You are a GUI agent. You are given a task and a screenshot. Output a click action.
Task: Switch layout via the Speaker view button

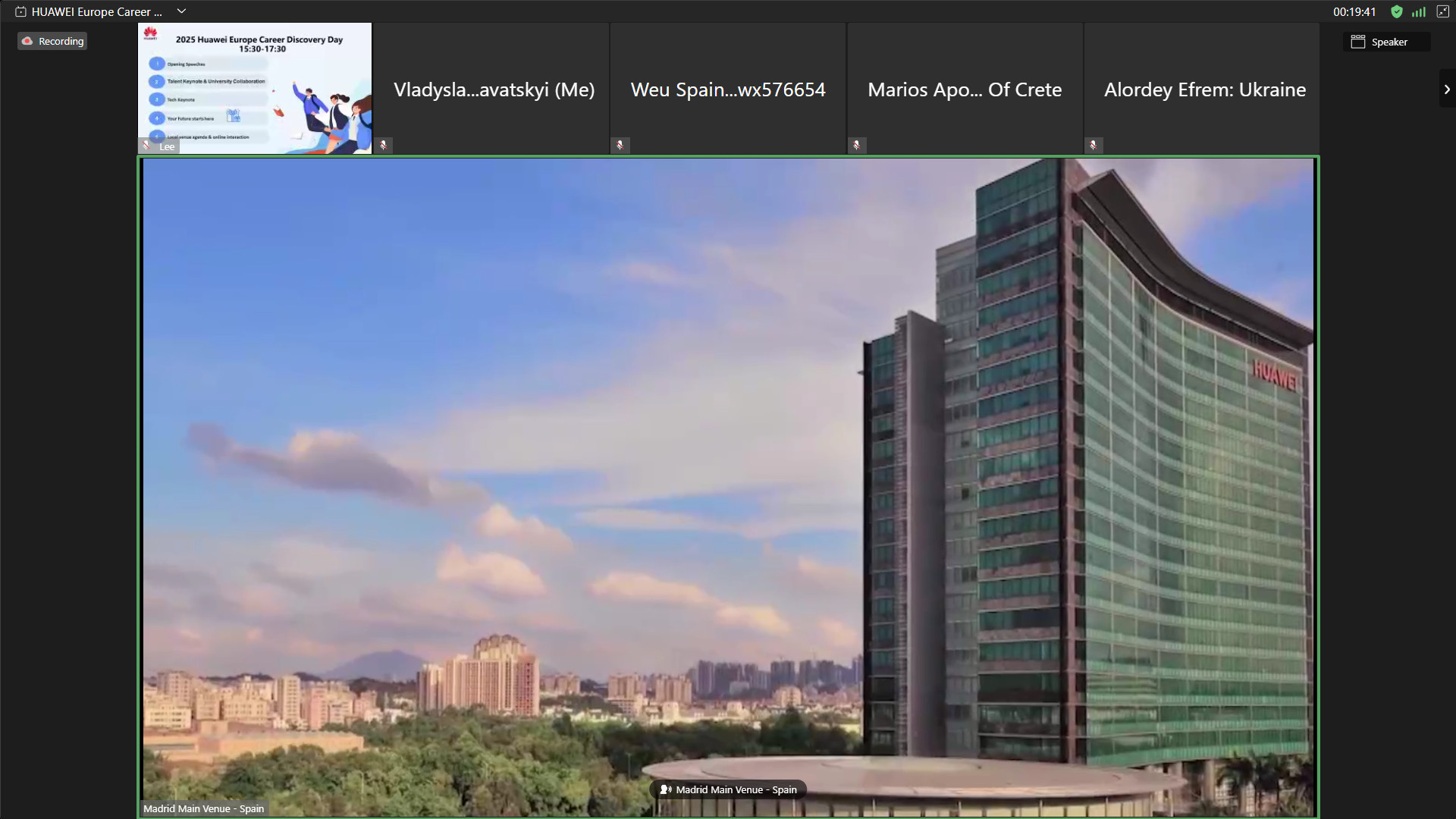(1386, 42)
